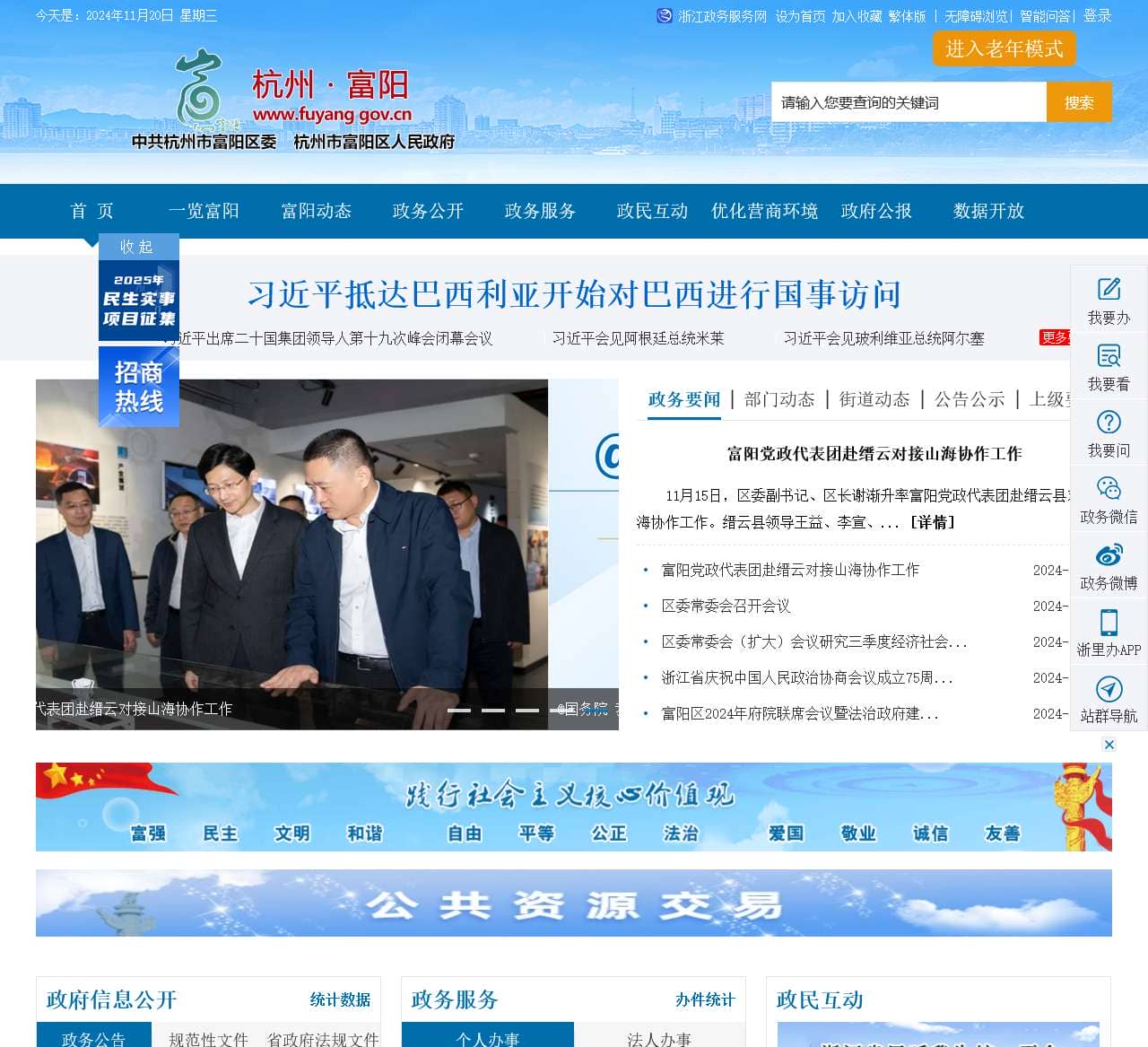Click the 登录 link

point(1098,16)
